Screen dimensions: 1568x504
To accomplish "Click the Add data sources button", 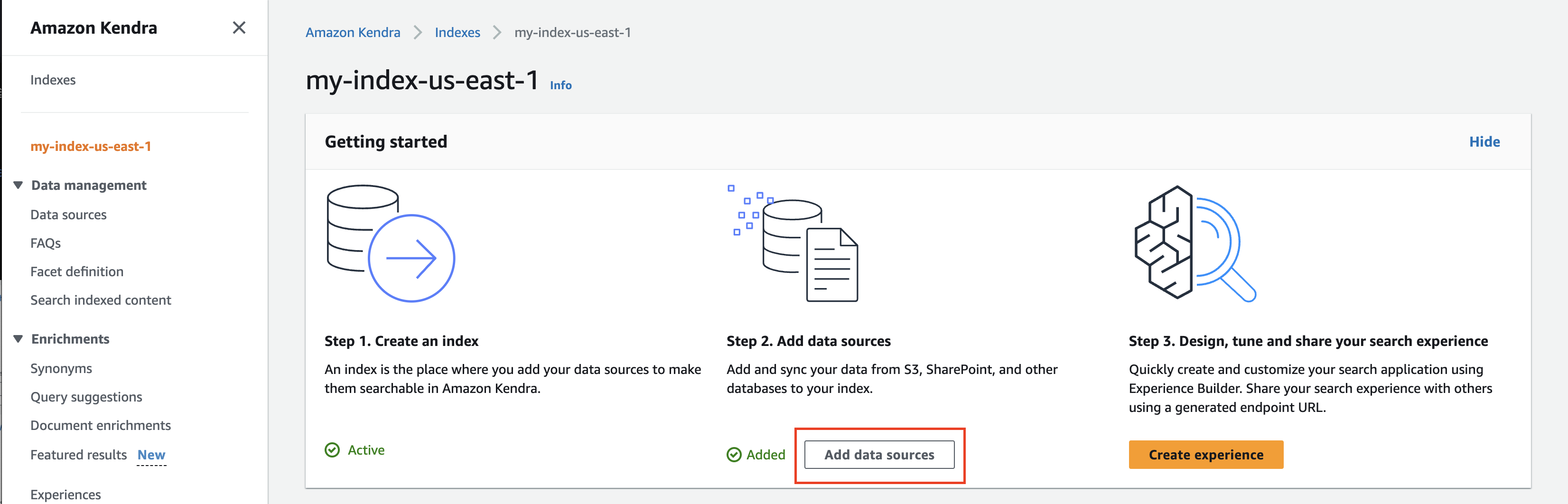I will click(879, 455).
